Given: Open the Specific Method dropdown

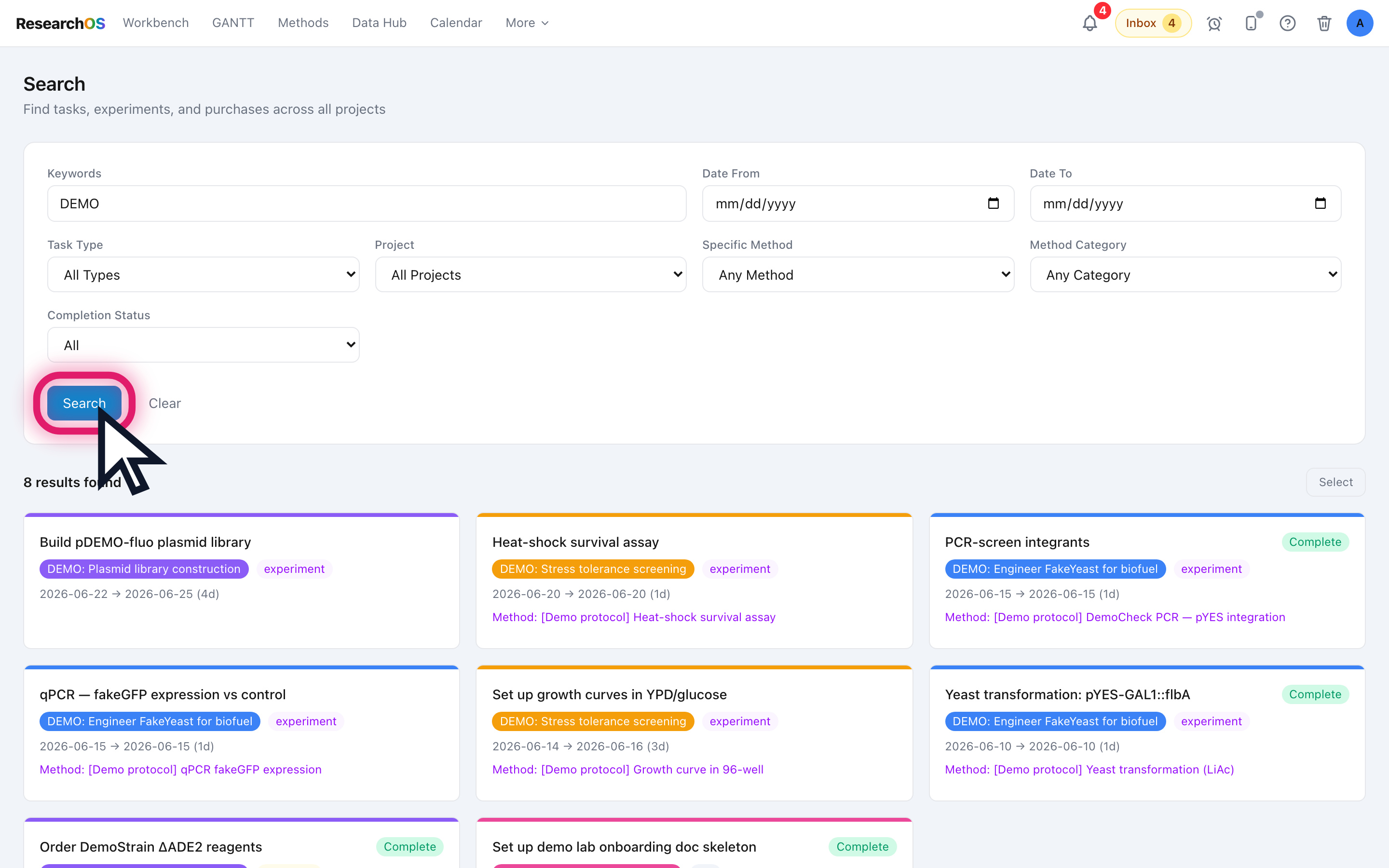Looking at the screenshot, I should (858, 274).
